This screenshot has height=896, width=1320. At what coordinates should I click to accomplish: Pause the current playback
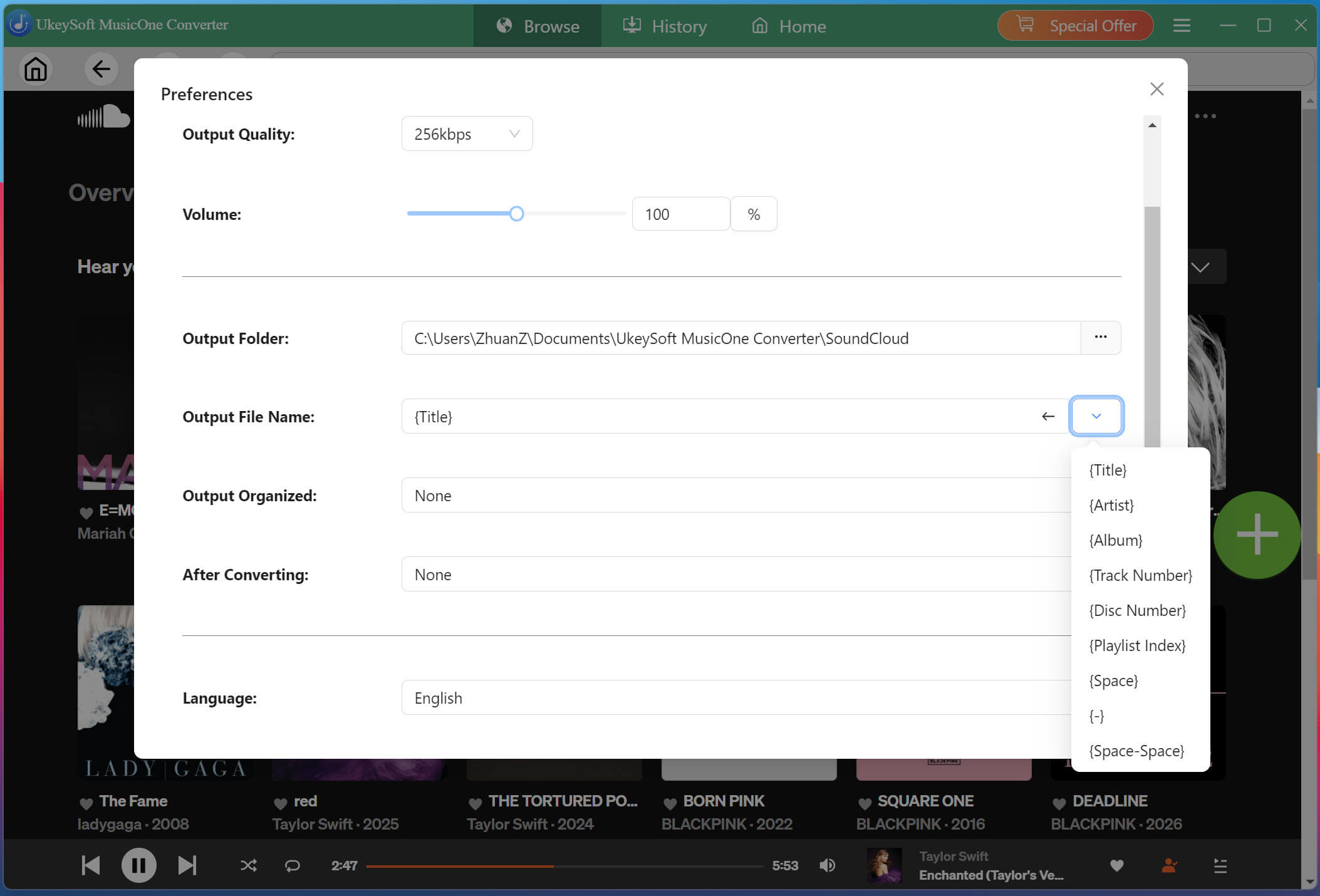pos(138,865)
